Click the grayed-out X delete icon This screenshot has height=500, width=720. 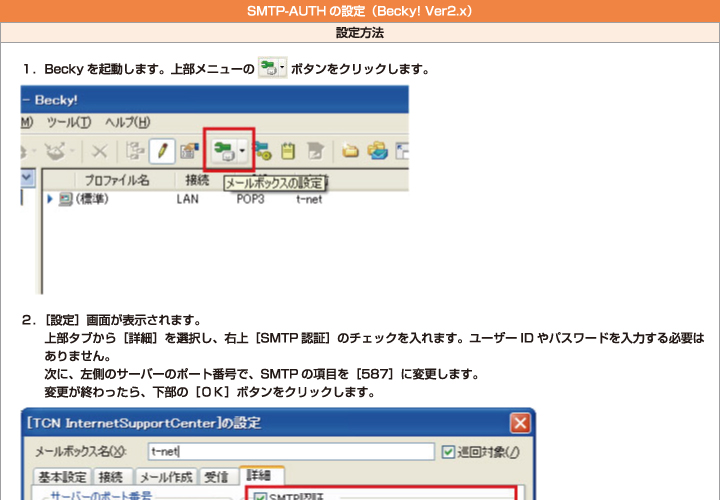pos(99,151)
